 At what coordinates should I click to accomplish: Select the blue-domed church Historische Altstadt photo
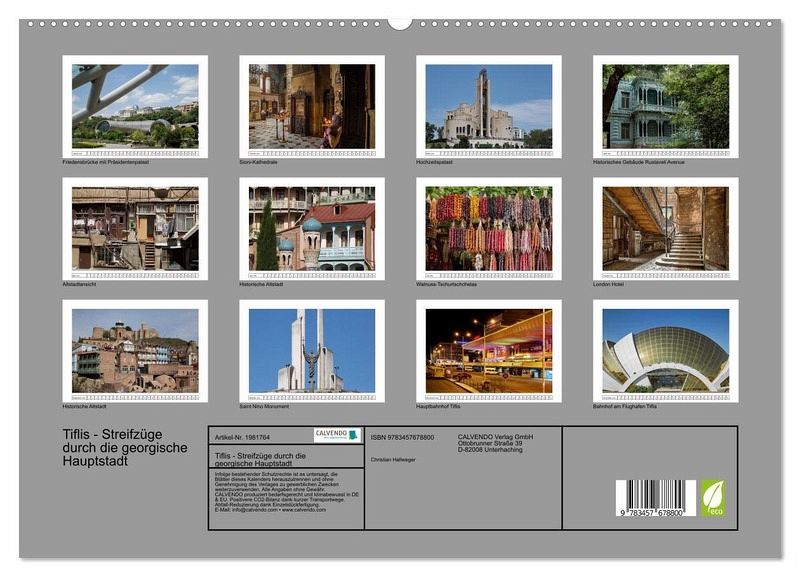coord(312,228)
